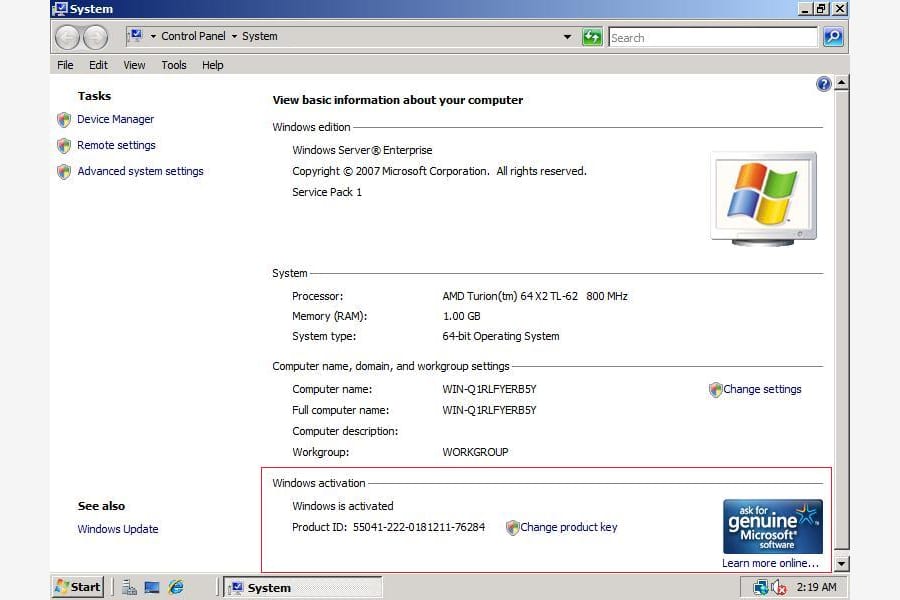The width and height of the screenshot is (900, 600).
Task: Click the scrollbar down arrow
Action: point(841,564)
